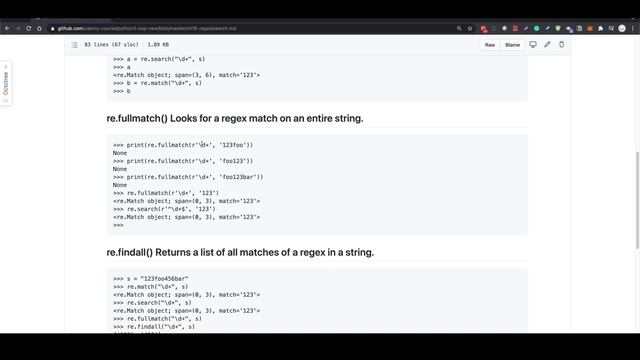Click the blue pen extension icon

point(547,29)
